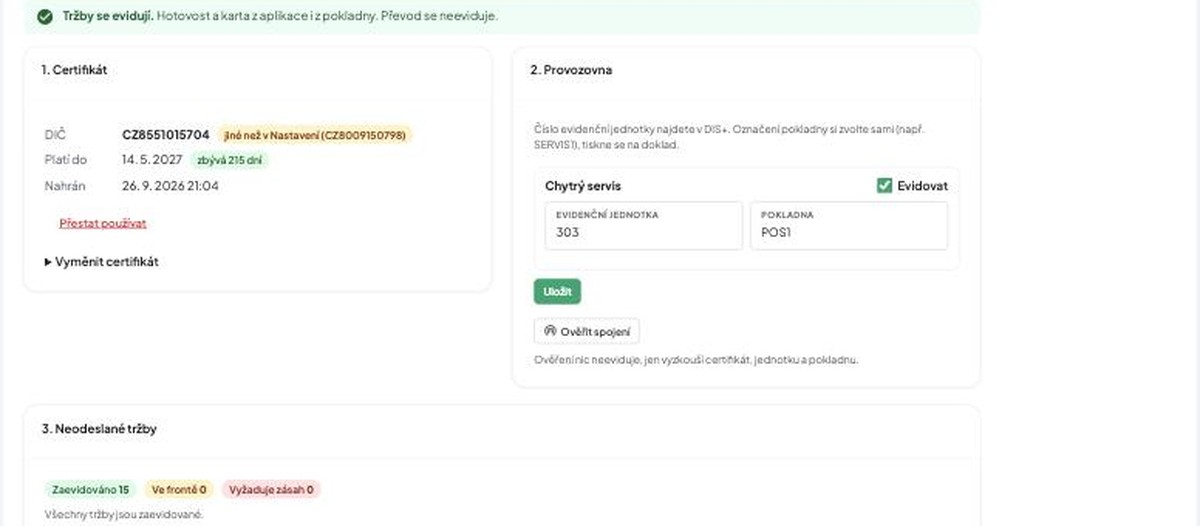Click the green Uložit button
Image resolution: width=1200 pixels, height=526 pixels.
(x=557, y=291)
